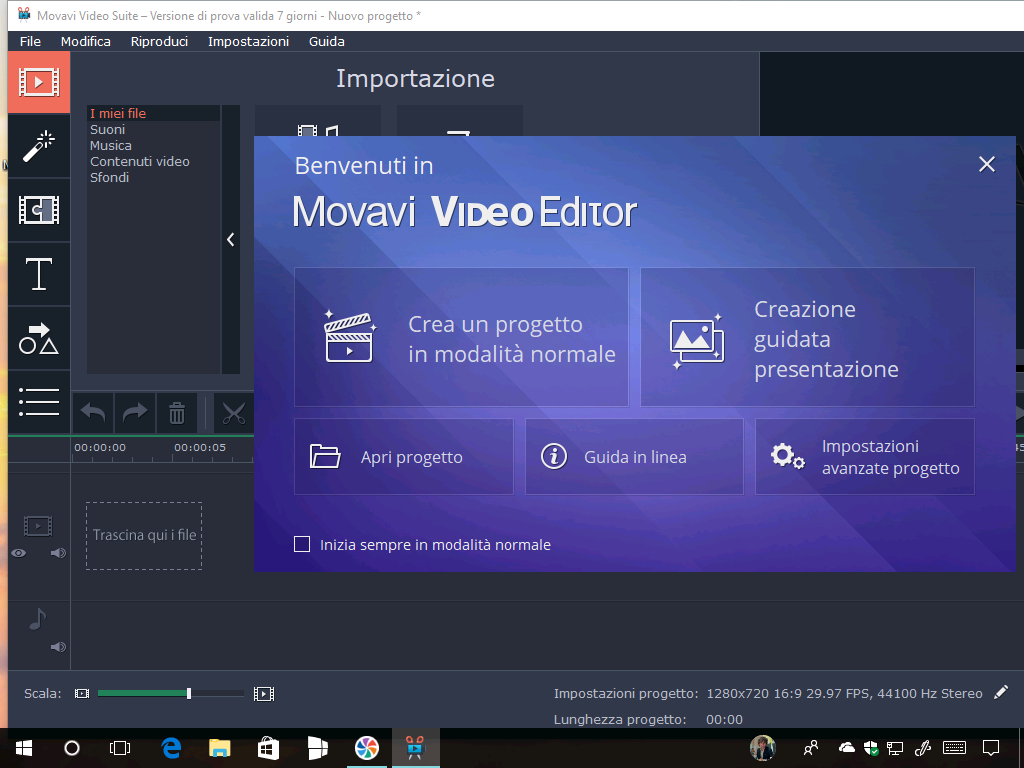1024x768 pixels.
Task: Open the More tools list tab
Action: (x=39, y=402)
